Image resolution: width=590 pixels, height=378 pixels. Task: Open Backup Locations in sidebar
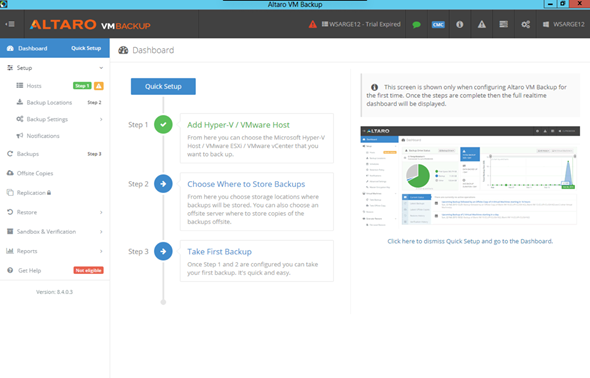coord(49,102)
